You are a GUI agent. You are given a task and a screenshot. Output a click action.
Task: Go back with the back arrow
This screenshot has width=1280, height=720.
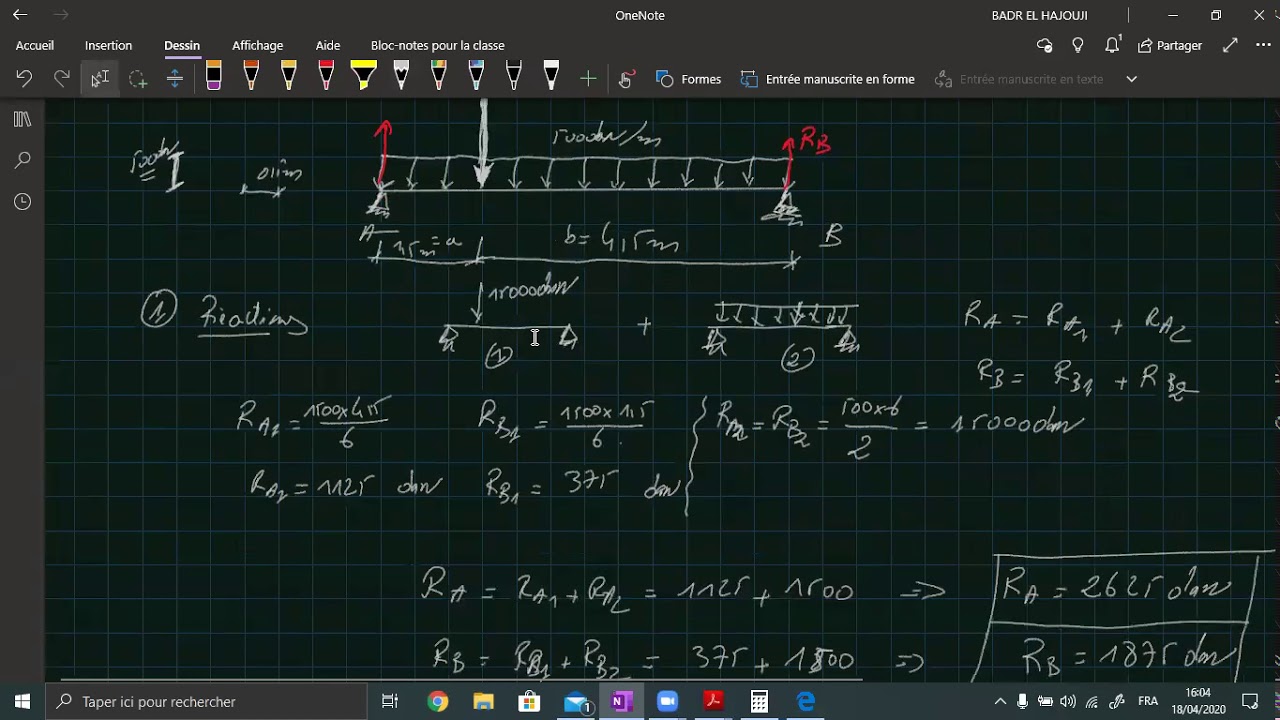pyautogui.click(x=20, y=15)
